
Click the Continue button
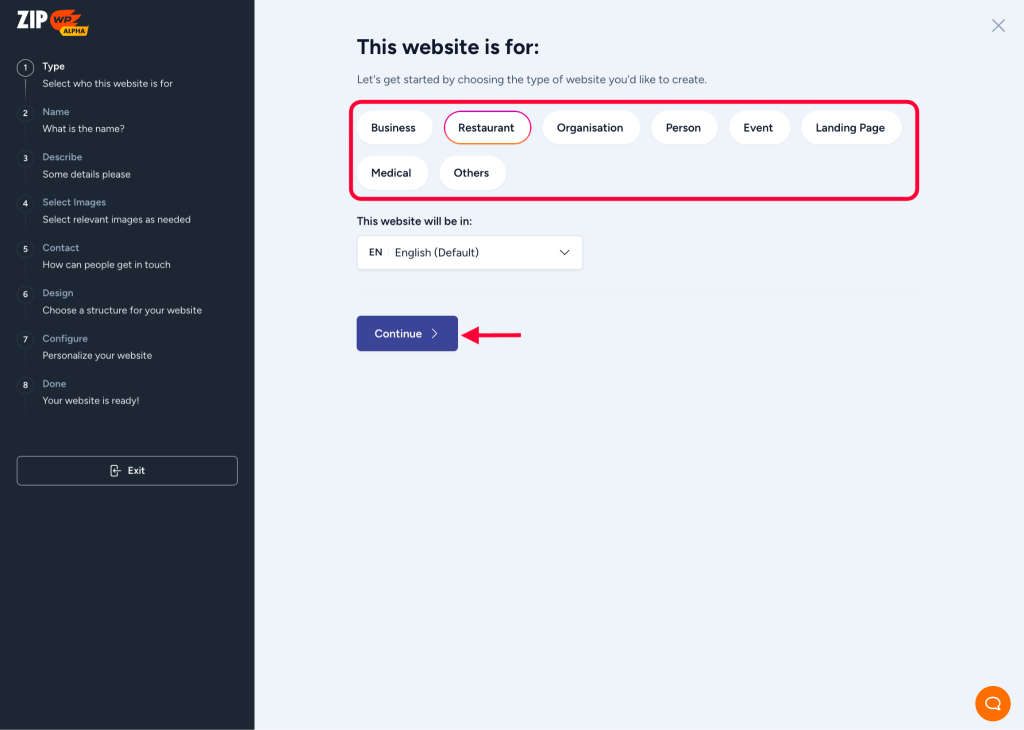[407, 334]
